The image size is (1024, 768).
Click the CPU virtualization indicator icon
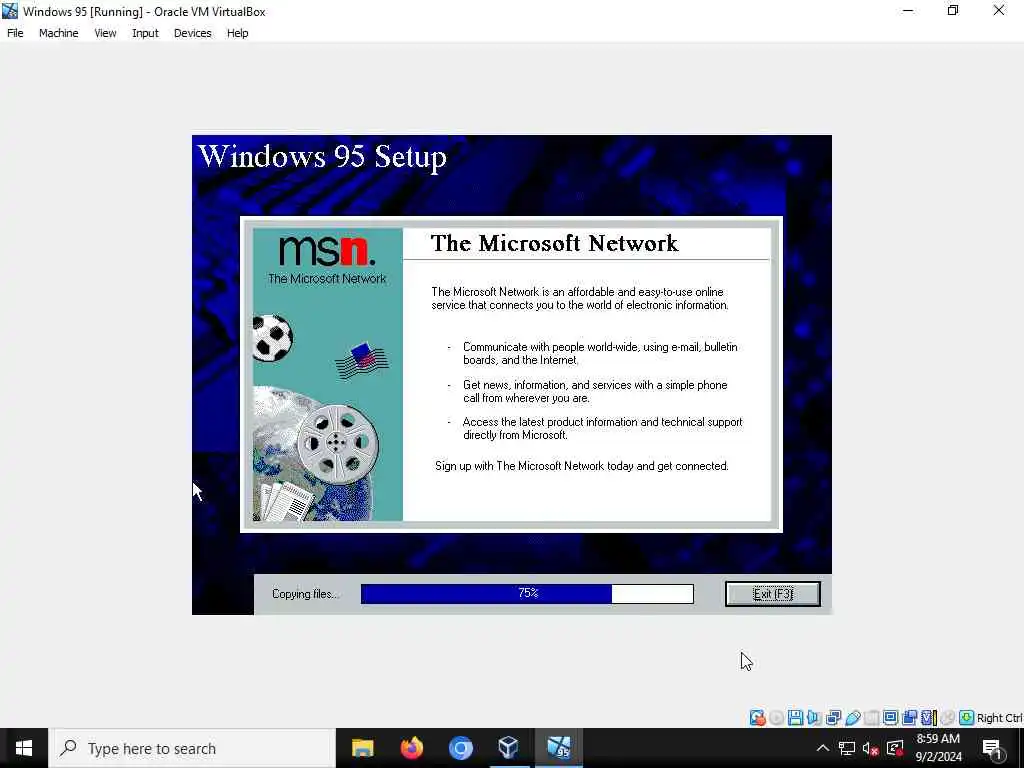pos(929,718)
